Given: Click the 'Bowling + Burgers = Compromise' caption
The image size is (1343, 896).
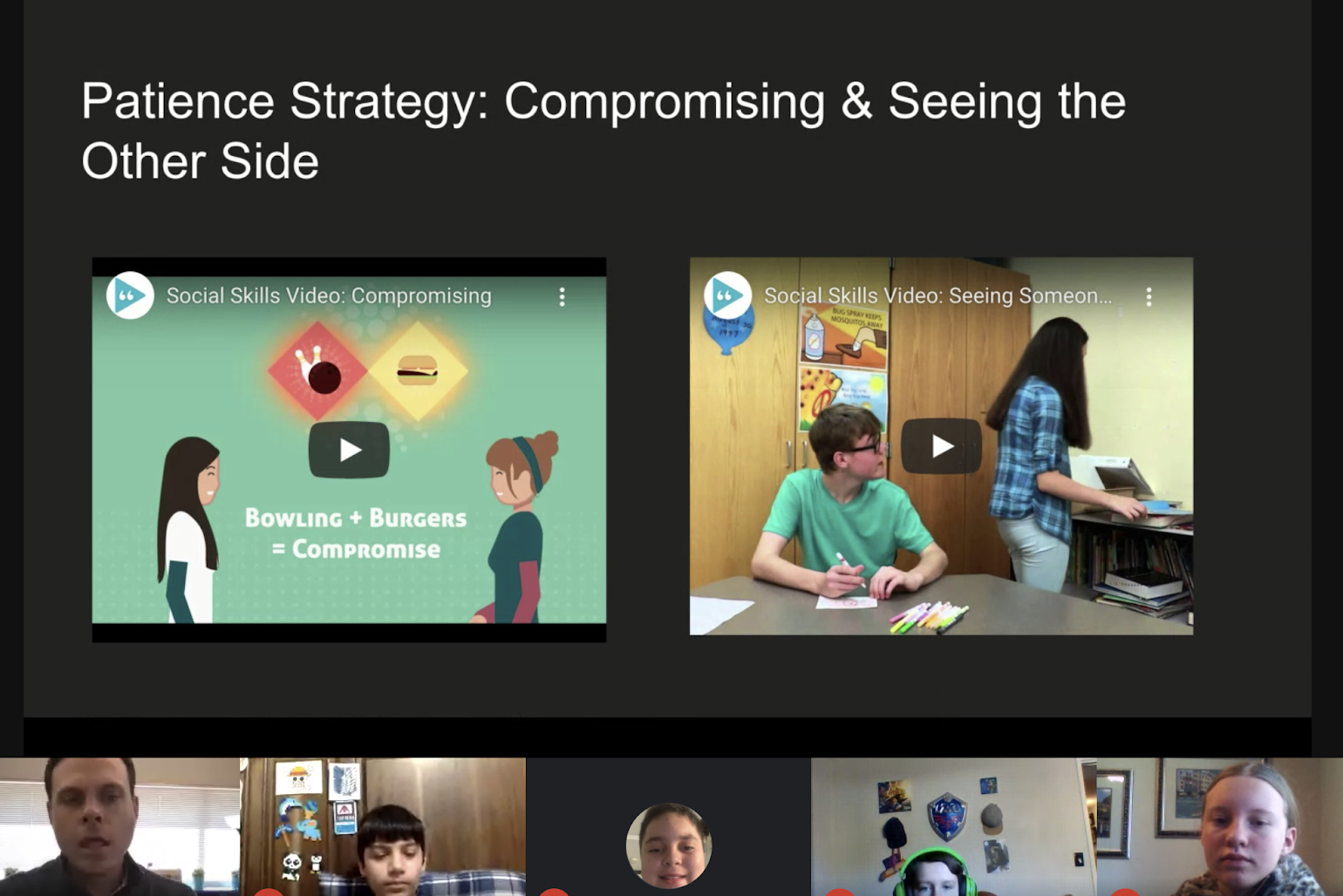Looking at the screenshot, I should click(355, 533).
